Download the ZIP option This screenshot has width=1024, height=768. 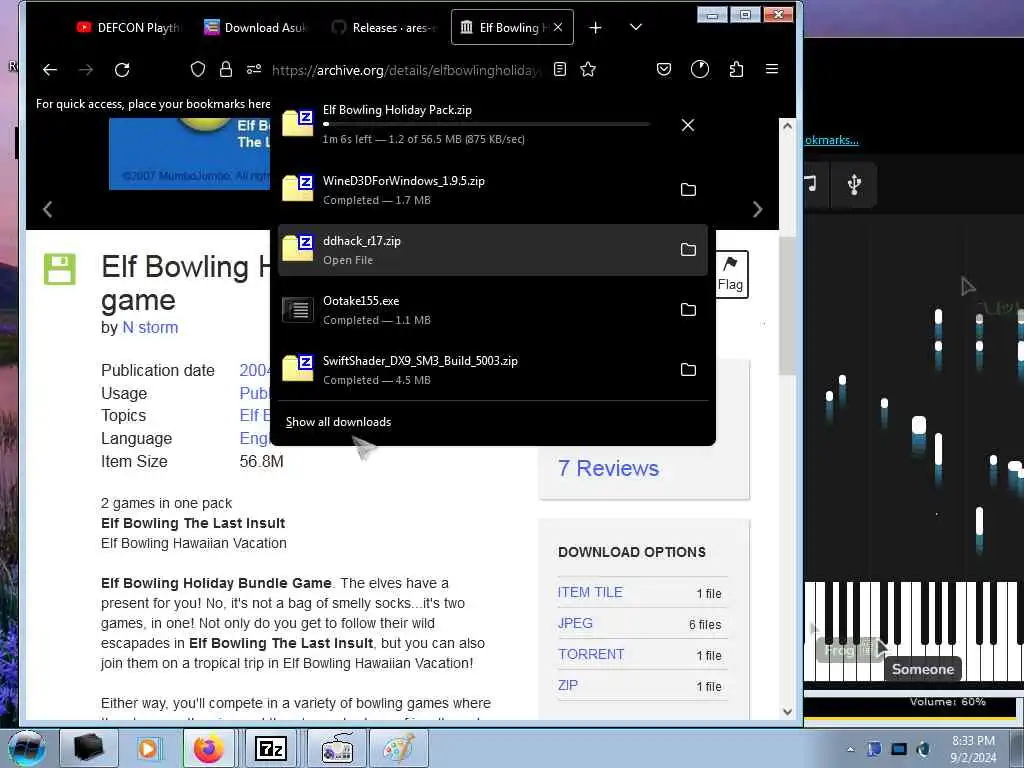click(568, 685)
